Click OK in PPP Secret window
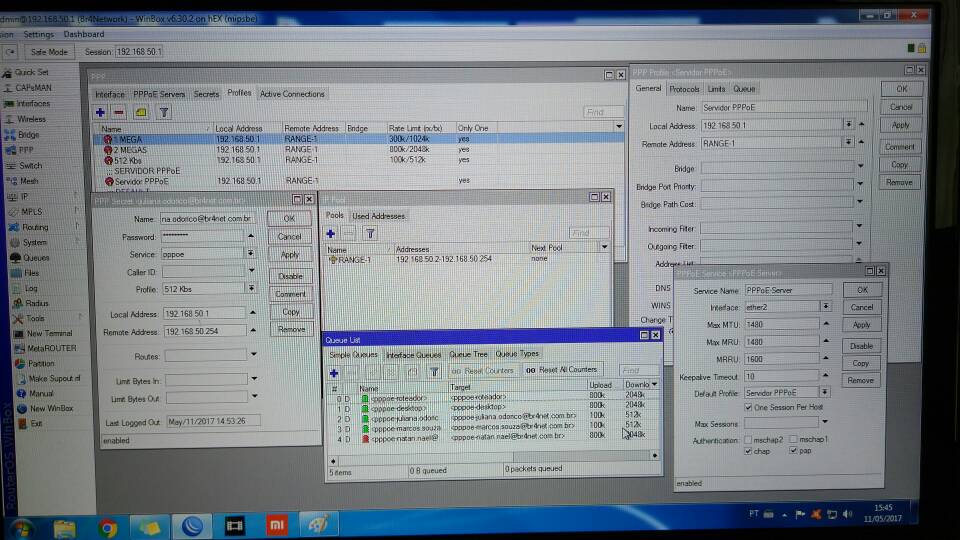 [289, 219]
